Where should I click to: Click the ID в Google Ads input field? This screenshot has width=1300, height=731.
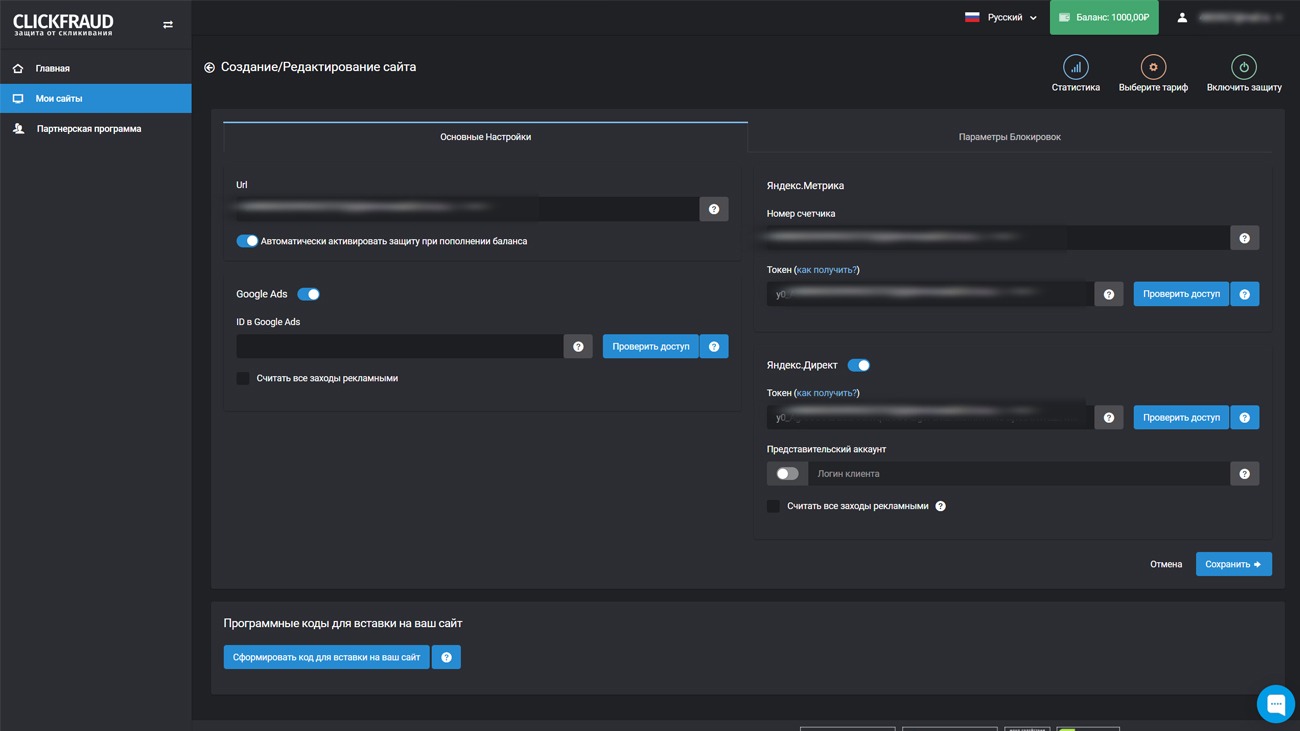point(399,346)
